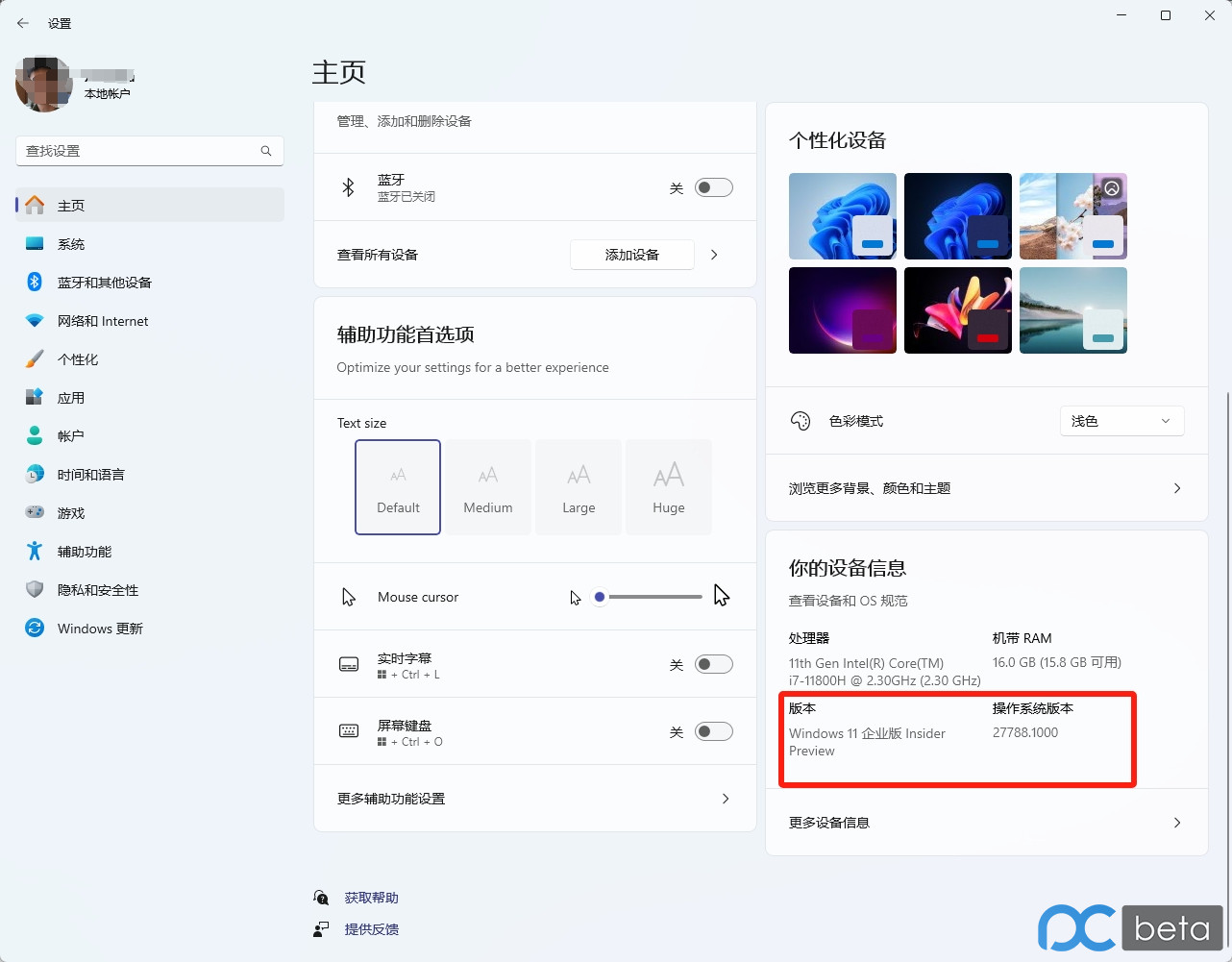This screenshot has width=1232, height=962.
Task: Click the clock globe icon beside 时间和语言
Action: [35, 474]
